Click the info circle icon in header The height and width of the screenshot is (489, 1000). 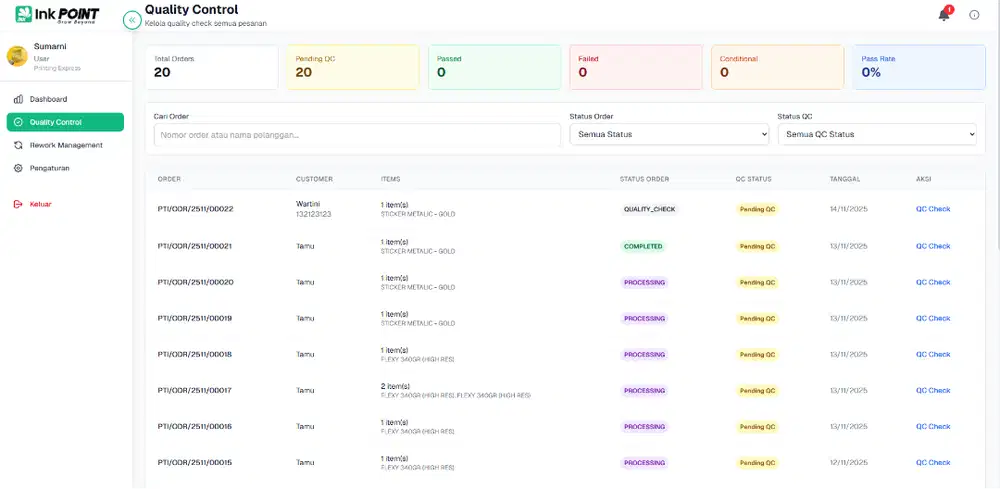pyautogui.click(x=974, y=15)
